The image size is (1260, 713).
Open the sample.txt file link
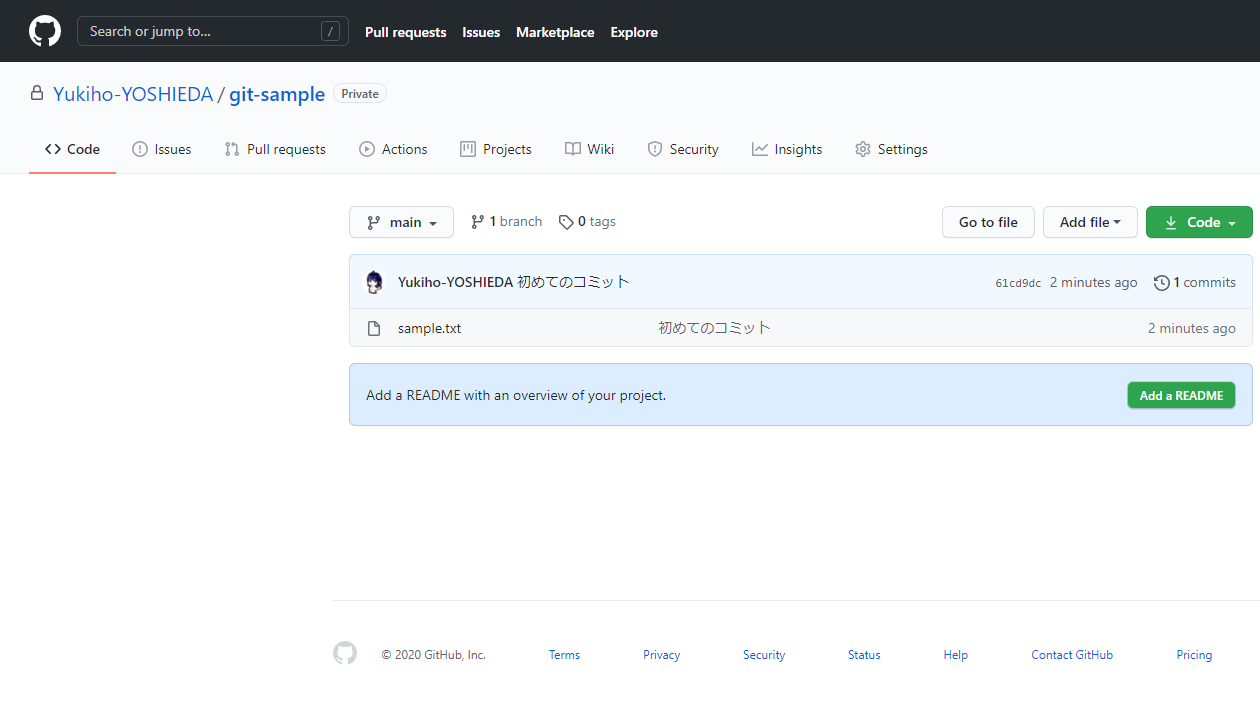(x=429, y=328)
